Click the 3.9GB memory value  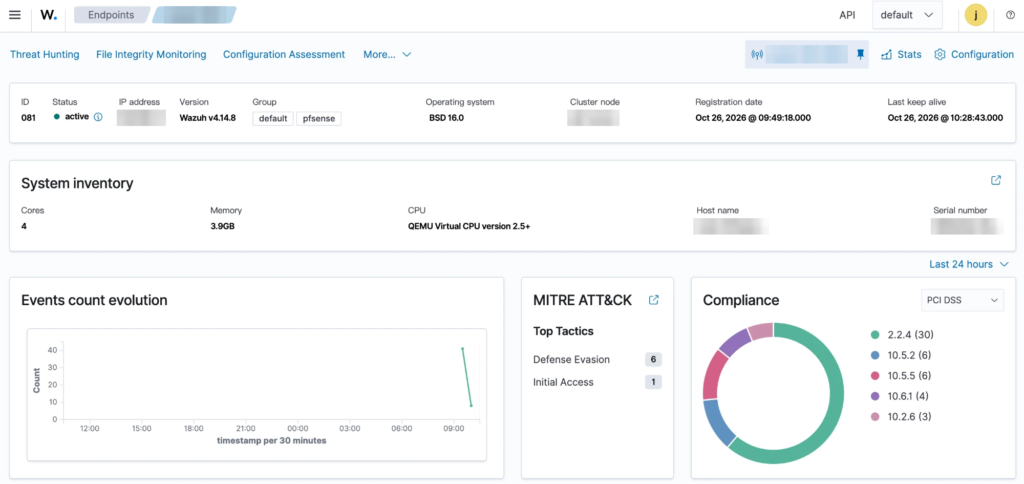point(222,227)
